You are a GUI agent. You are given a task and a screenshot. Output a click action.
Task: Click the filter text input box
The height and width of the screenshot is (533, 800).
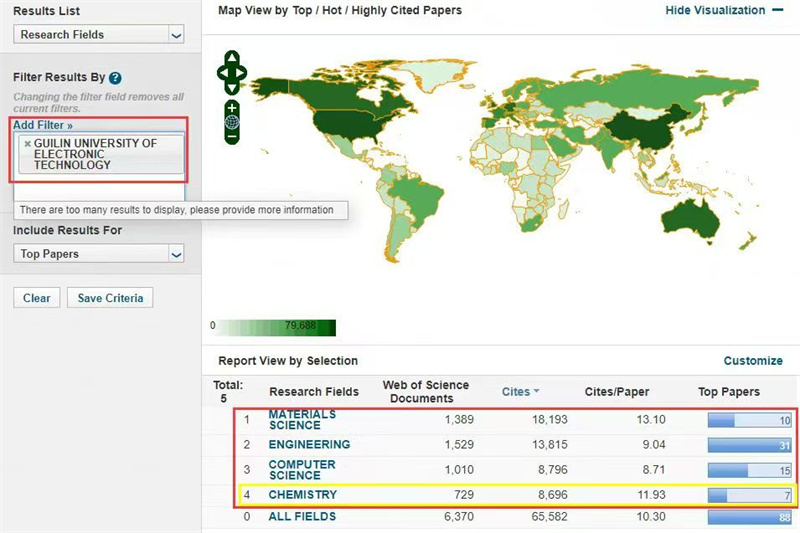(98, 190)
